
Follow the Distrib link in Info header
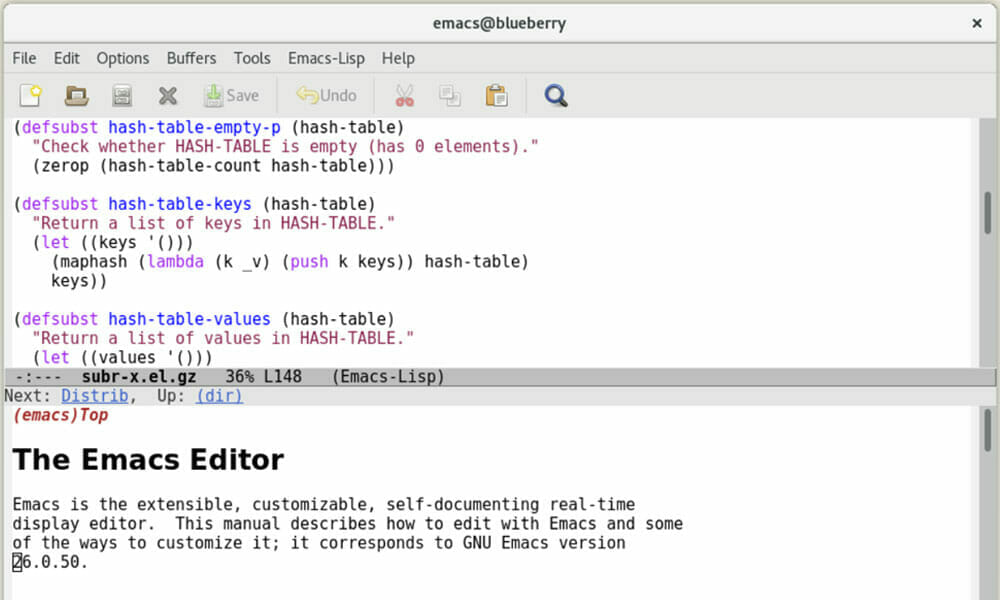[95, 396]
